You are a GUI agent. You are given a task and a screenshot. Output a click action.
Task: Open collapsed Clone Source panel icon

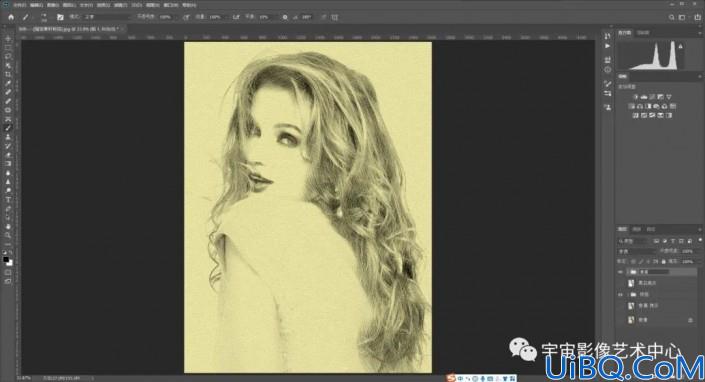[x=608, y=107]
